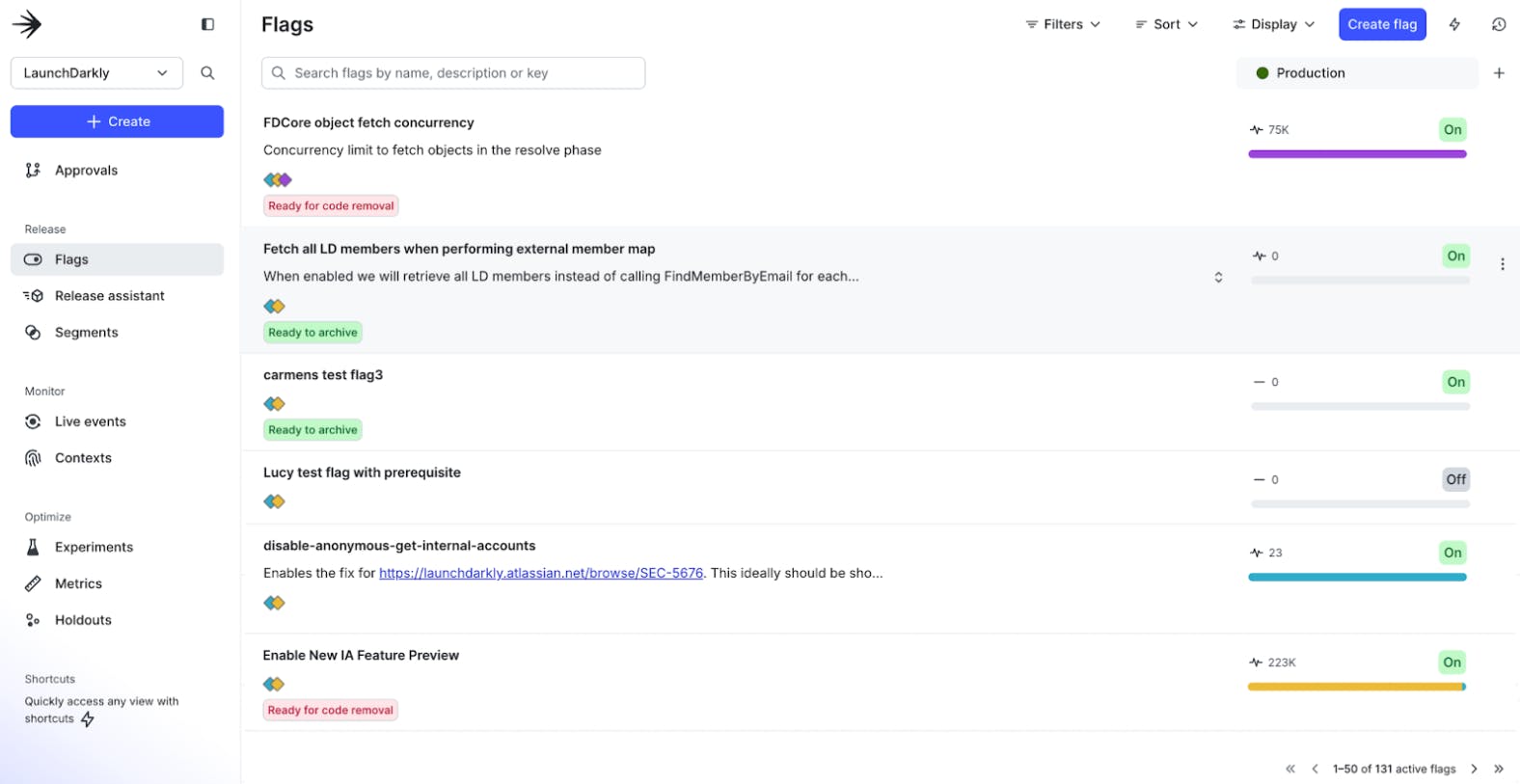Screen dimensions: 1520x784
Task: Navigate to Segments in the sidebar
Action: point(86,333)
